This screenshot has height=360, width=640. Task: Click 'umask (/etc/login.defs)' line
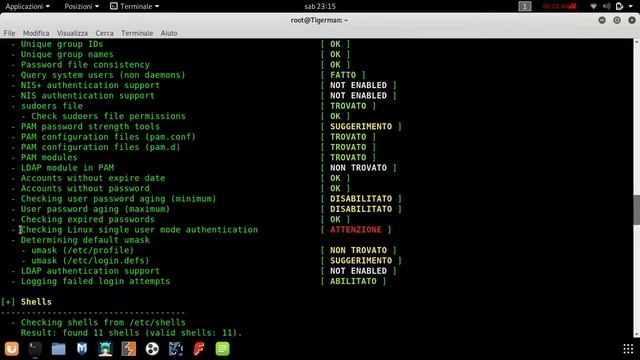90,260
